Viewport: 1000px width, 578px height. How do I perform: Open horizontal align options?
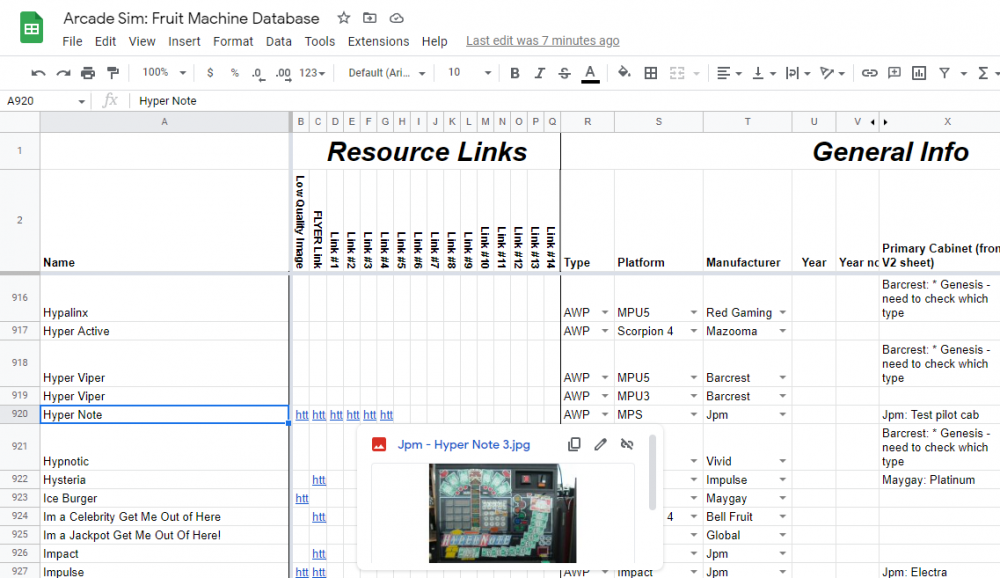click(729, 73)
